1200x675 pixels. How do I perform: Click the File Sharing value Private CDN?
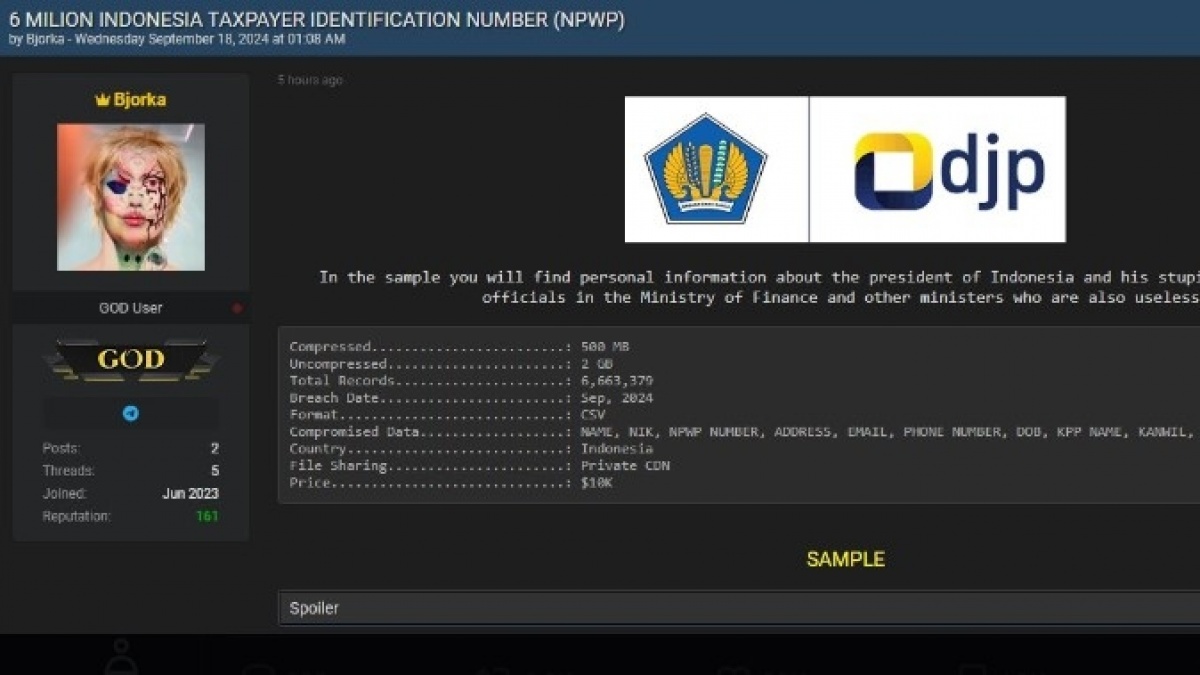coord(625,466)
